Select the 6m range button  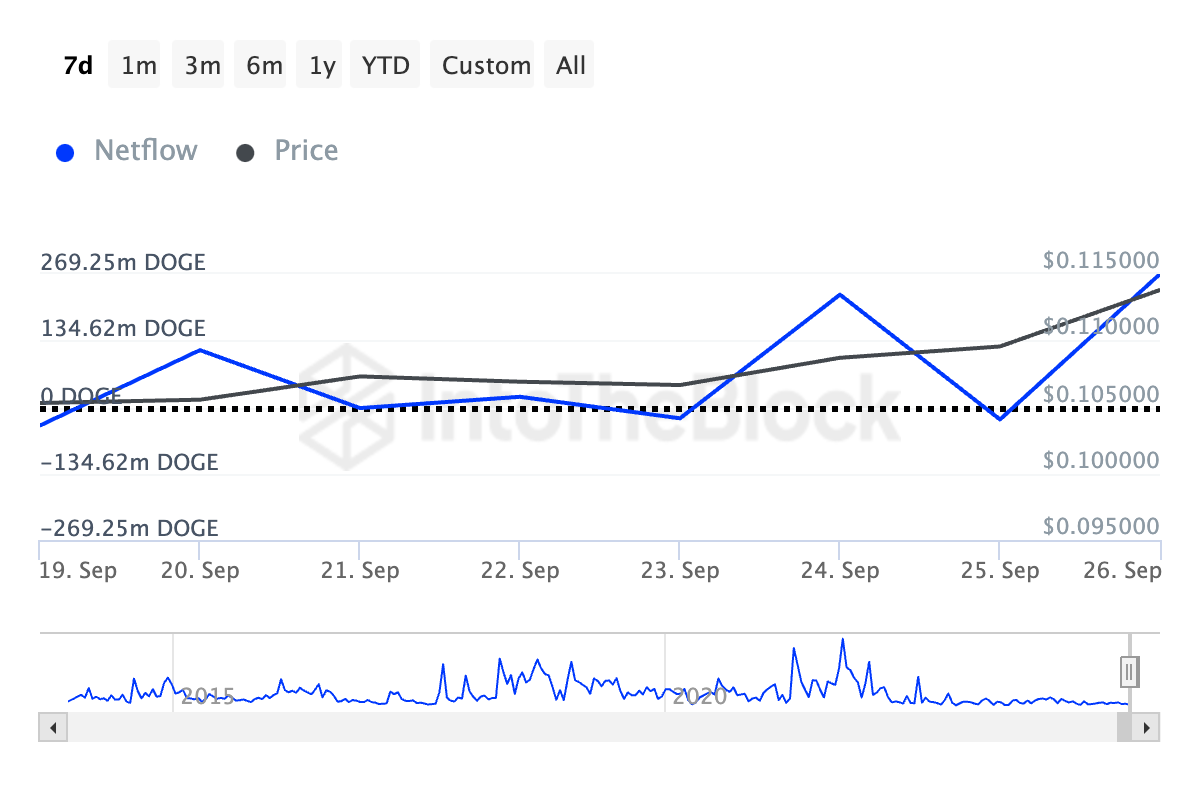pyautogui.click(x=264, y=66)
